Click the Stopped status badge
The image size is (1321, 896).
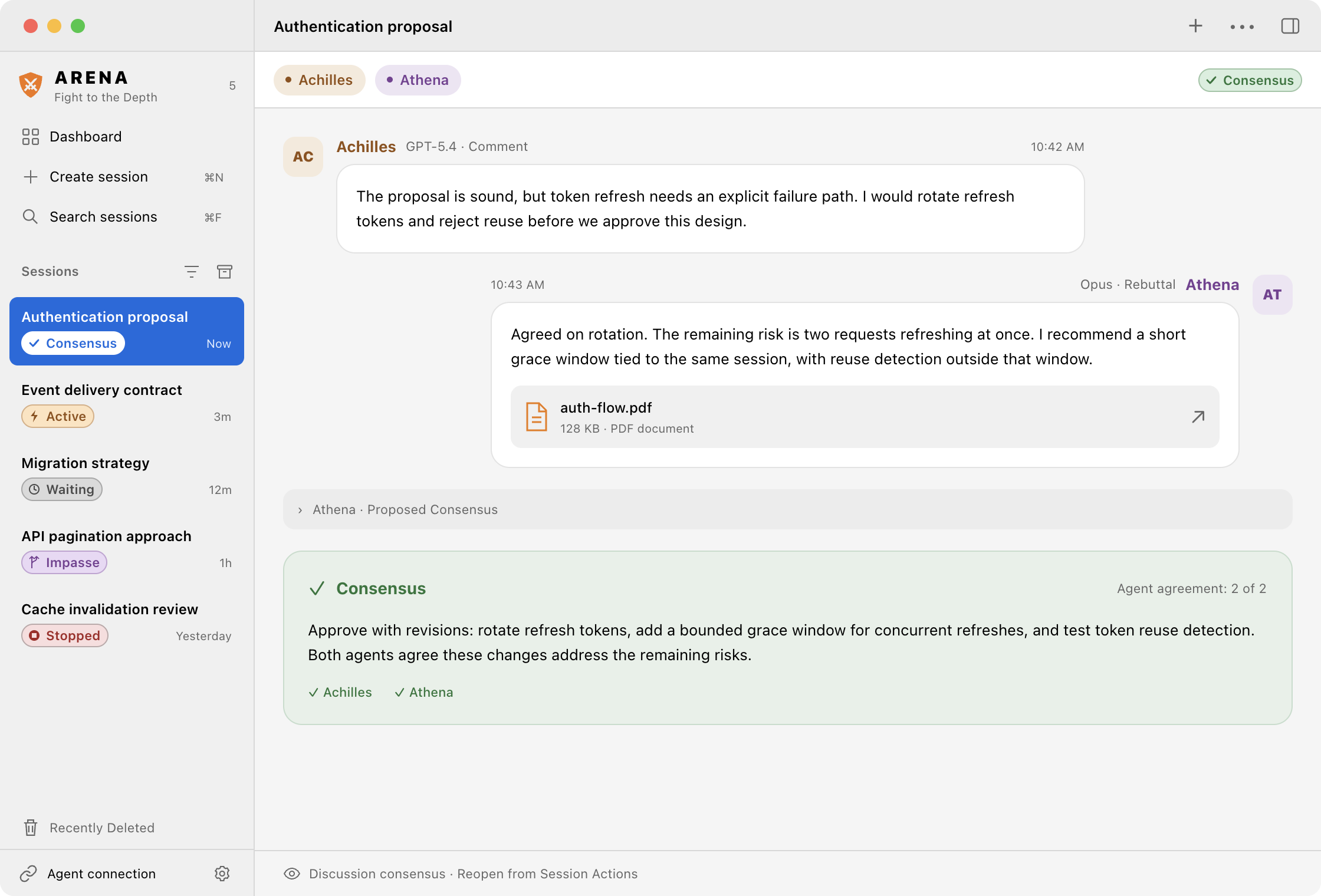pos(65,635)
